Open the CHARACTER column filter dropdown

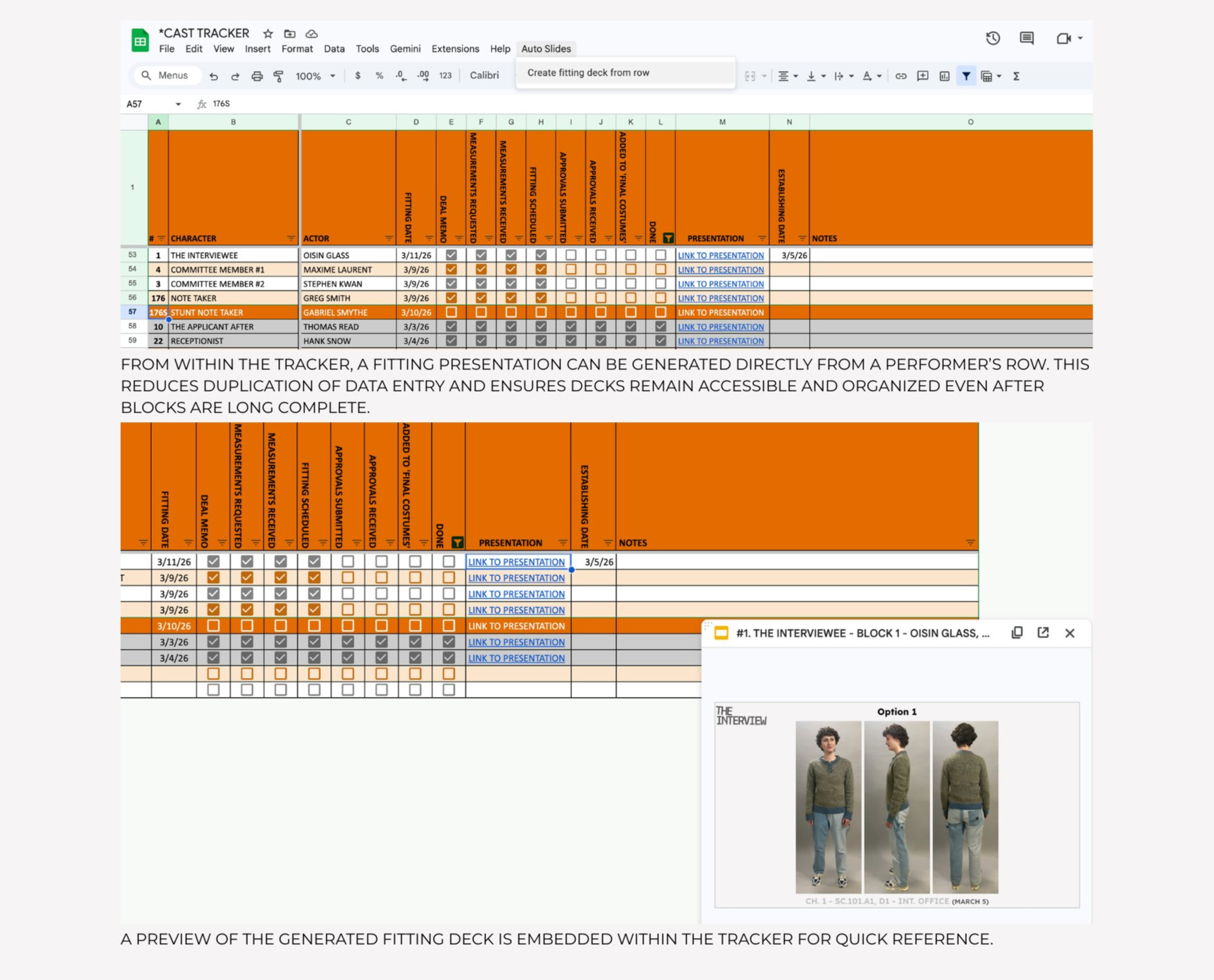(x=291, y=238)
